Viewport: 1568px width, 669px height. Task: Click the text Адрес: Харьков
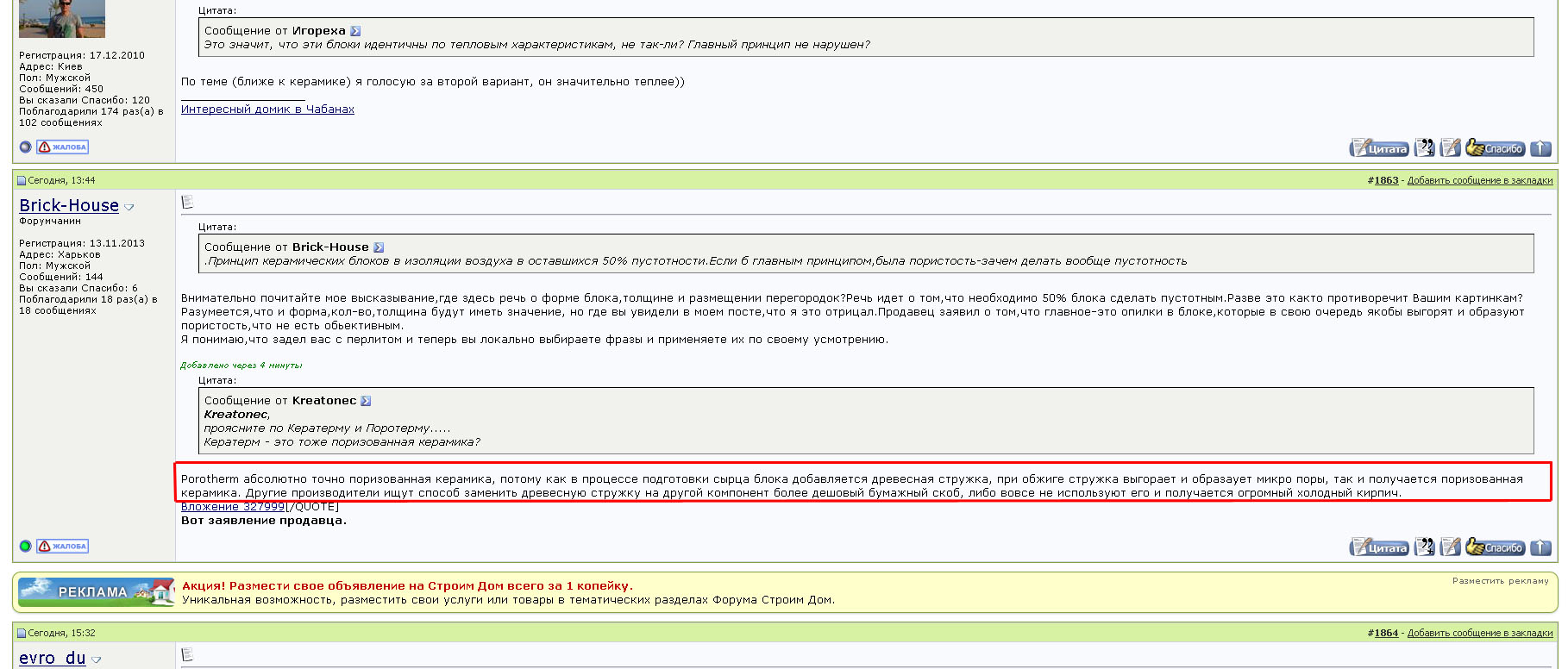pyautogui.click(x=60, y=255)
